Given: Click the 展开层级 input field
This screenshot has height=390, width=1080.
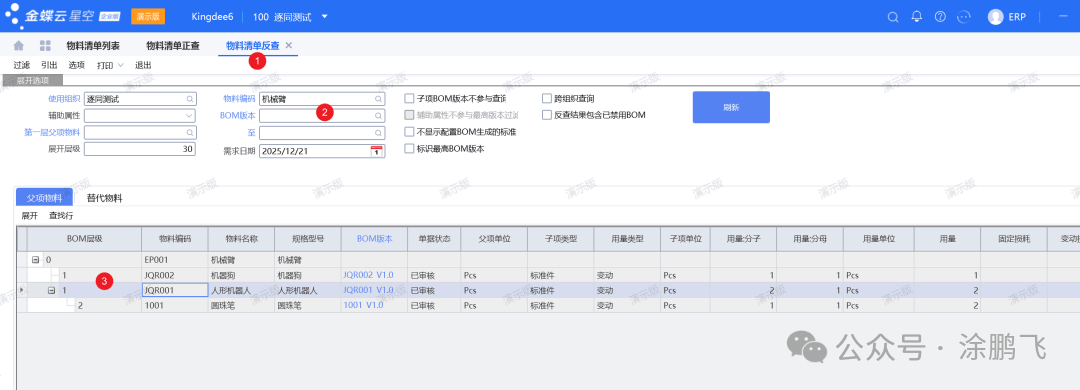Looking at the screenshot, I should [x=141, y=149].
